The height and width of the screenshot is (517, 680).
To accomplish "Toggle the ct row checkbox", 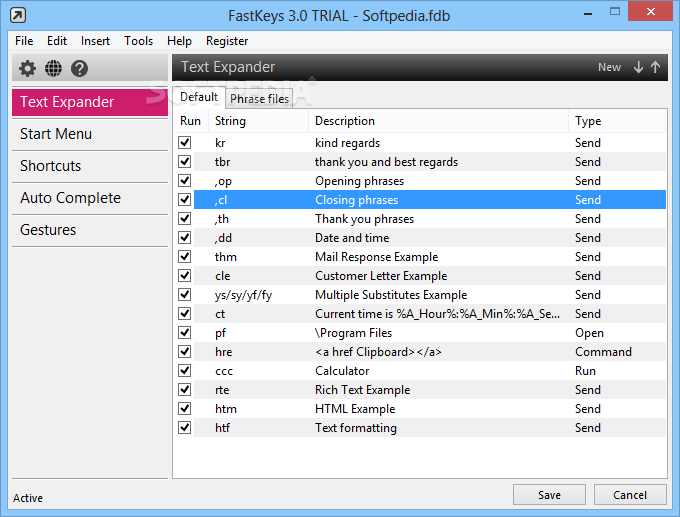I will click(185, 313).
